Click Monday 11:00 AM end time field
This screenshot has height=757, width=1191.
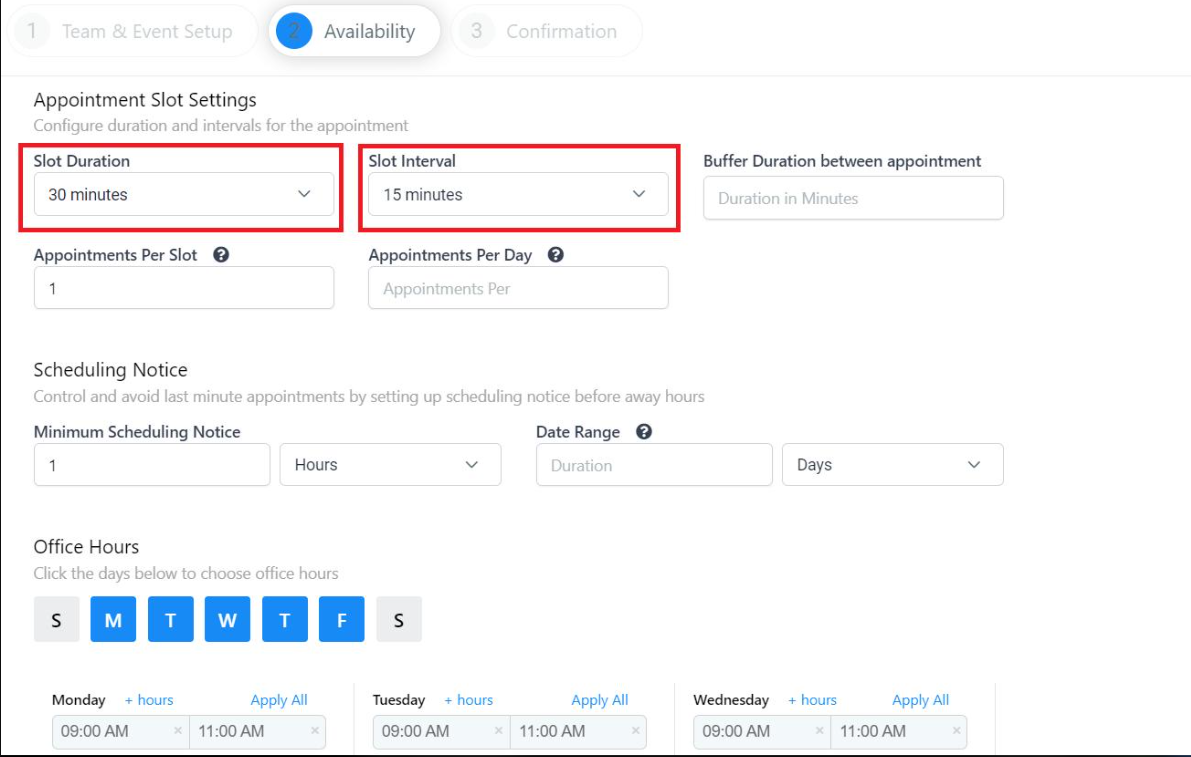(x=257, y=732)
